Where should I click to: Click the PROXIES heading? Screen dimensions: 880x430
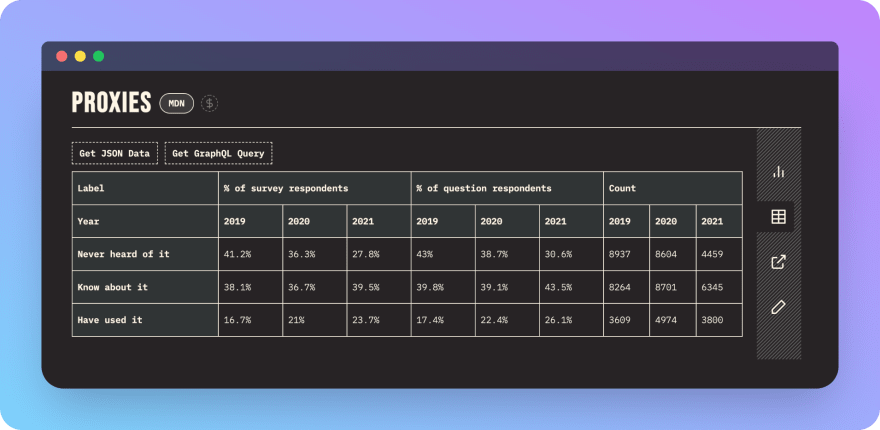(x=111, y=103)
